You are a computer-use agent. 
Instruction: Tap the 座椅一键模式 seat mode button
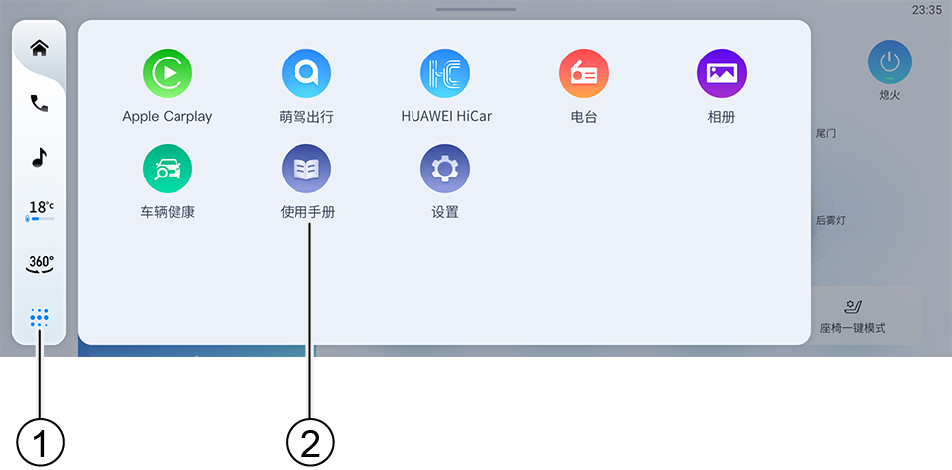click(x=852, y=316)
